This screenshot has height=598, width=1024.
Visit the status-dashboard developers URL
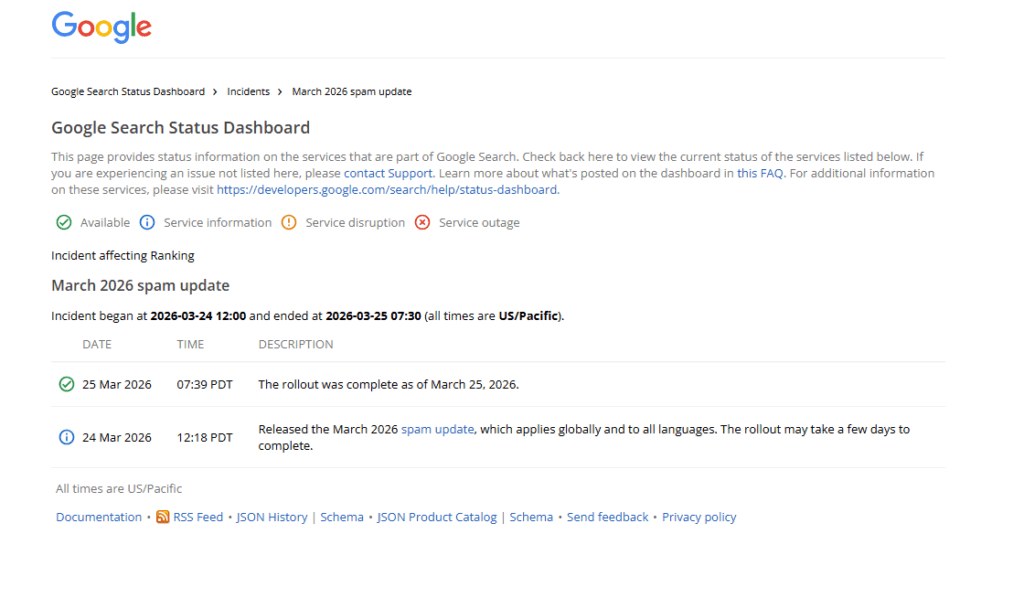point(387,189)
